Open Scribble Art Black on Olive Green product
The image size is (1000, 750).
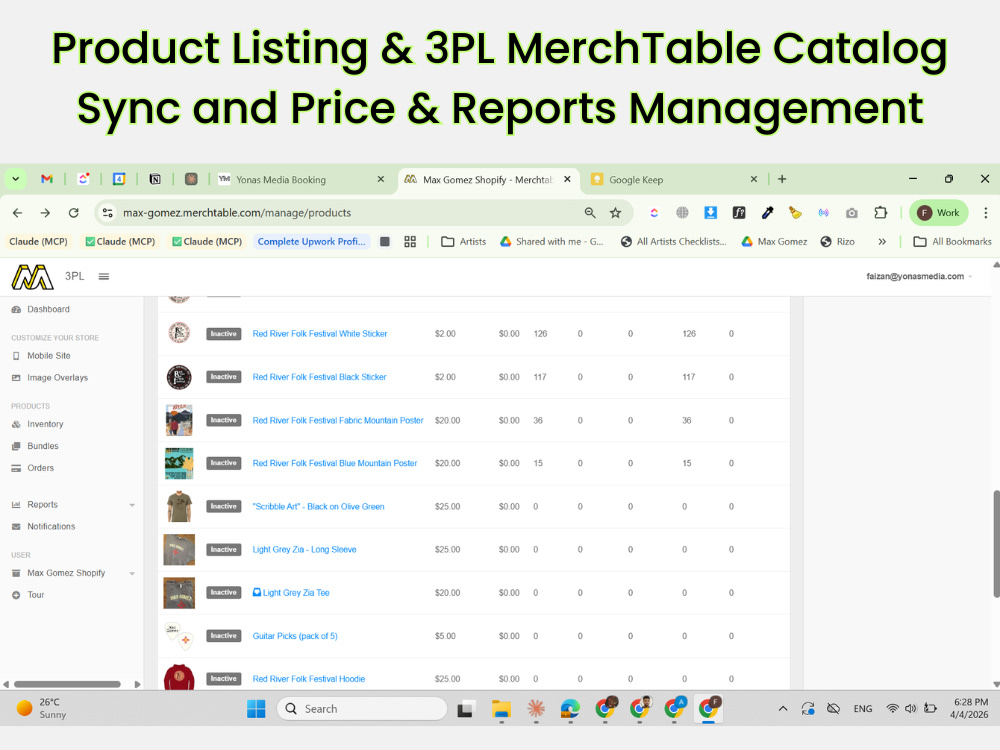(x=318, y=506)
